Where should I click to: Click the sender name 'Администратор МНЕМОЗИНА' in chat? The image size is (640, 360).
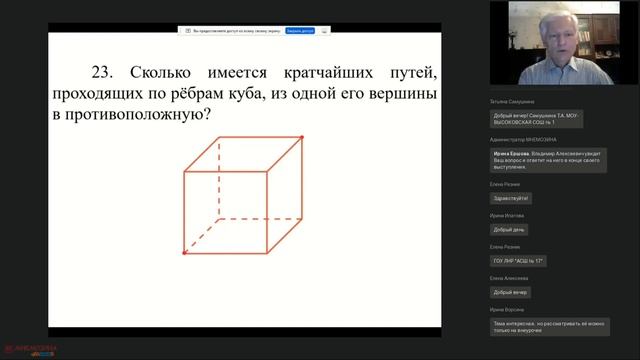(523, 140)
